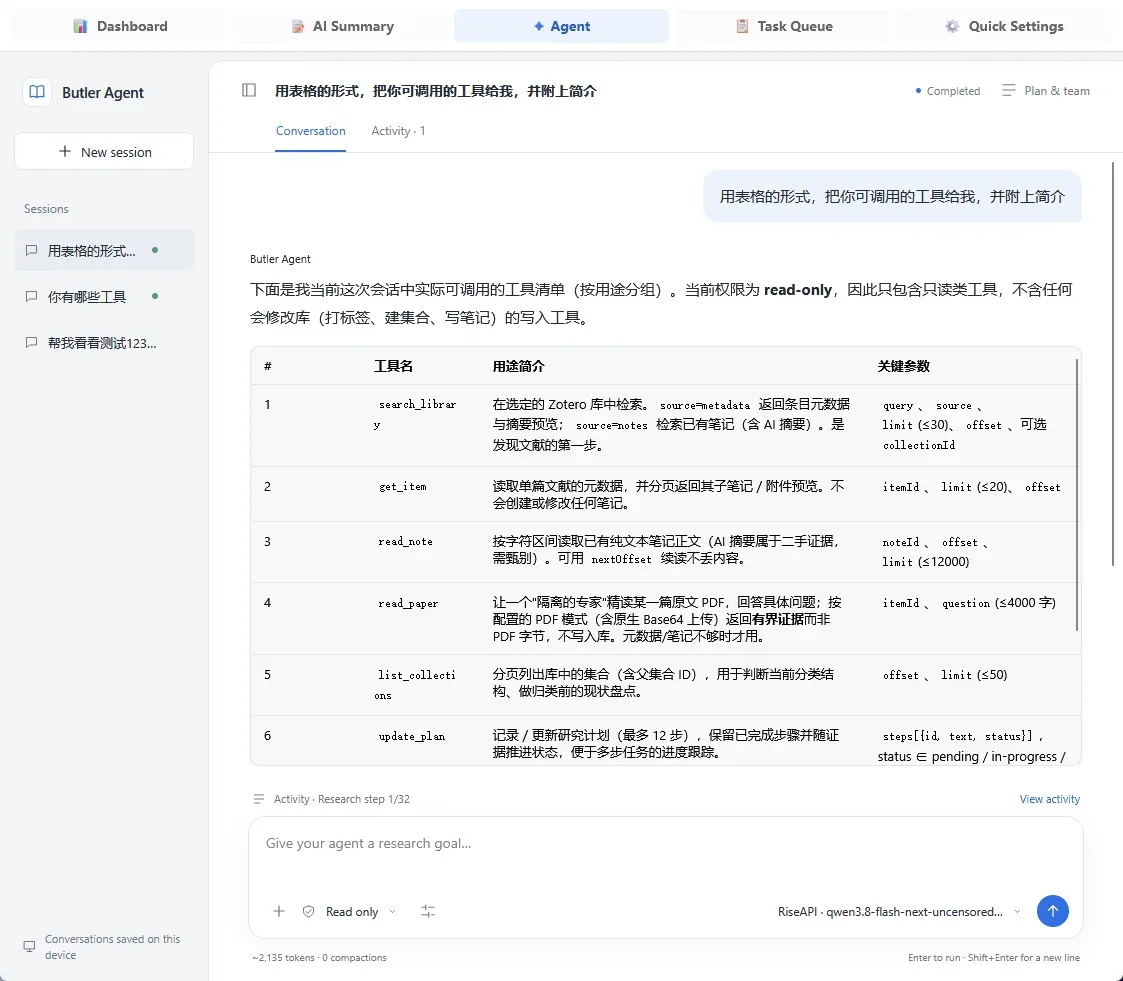Click the conversation pane scrollbar

coord(1113,364)
